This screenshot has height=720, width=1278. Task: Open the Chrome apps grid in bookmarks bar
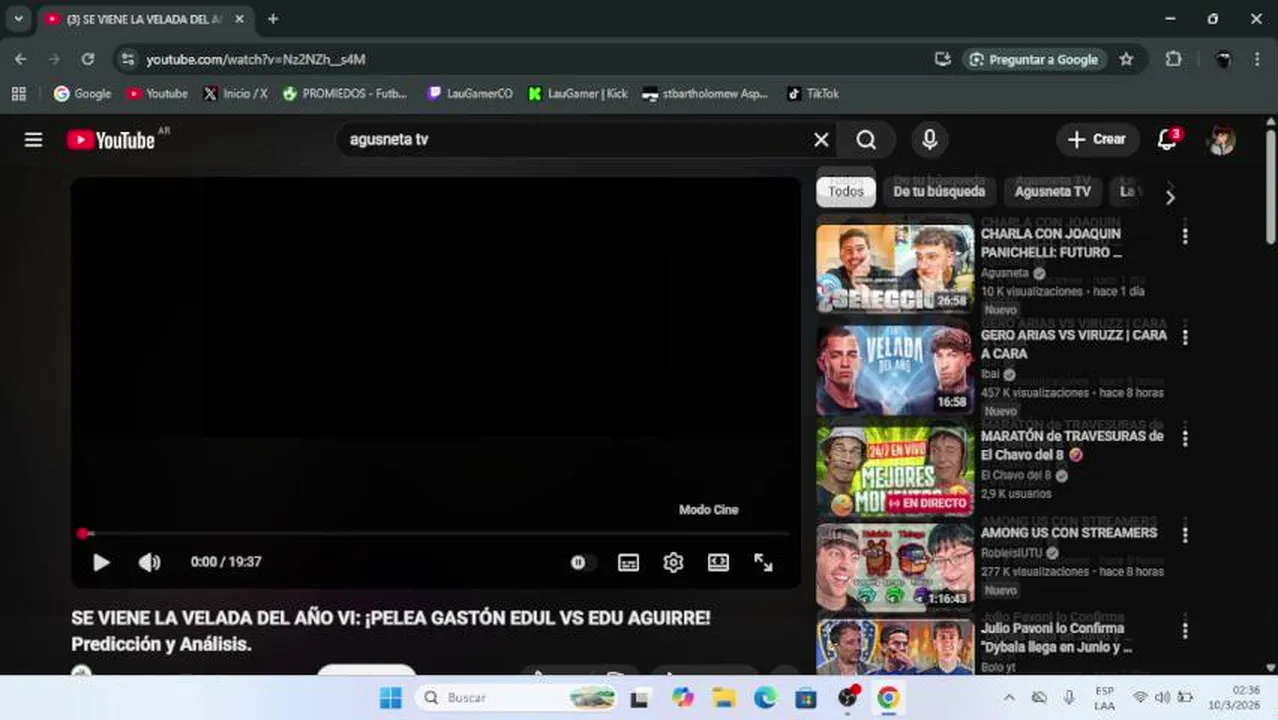[18, 94]
